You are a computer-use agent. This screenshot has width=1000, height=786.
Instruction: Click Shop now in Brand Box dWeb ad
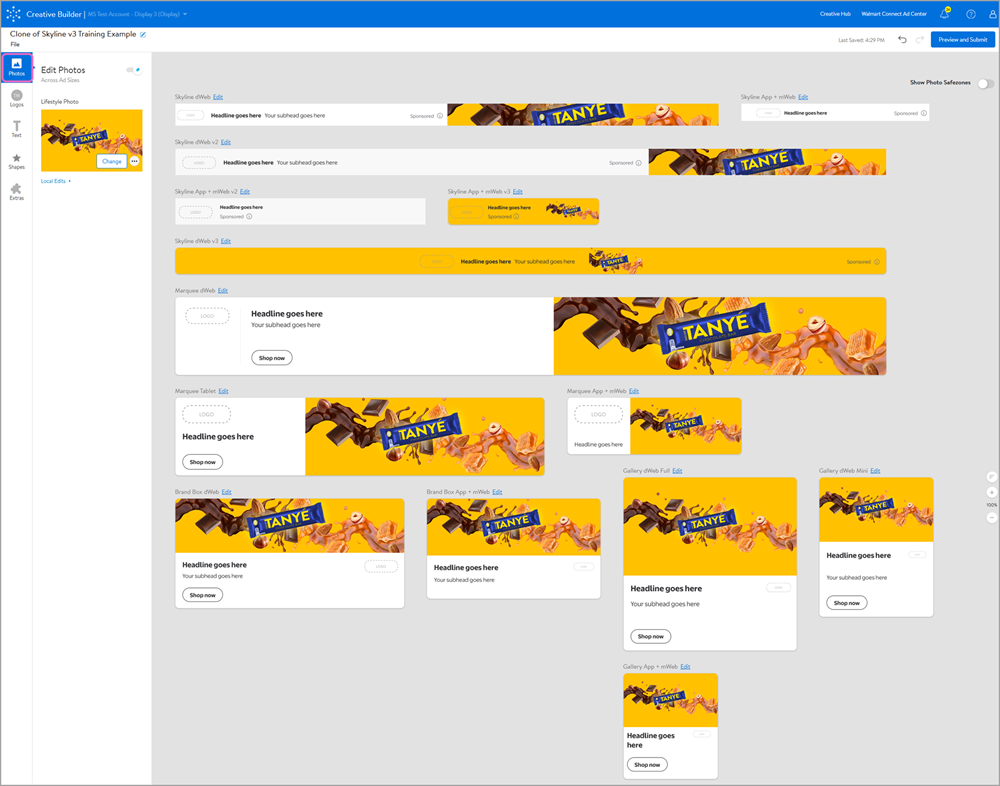(x=203, y=595)
